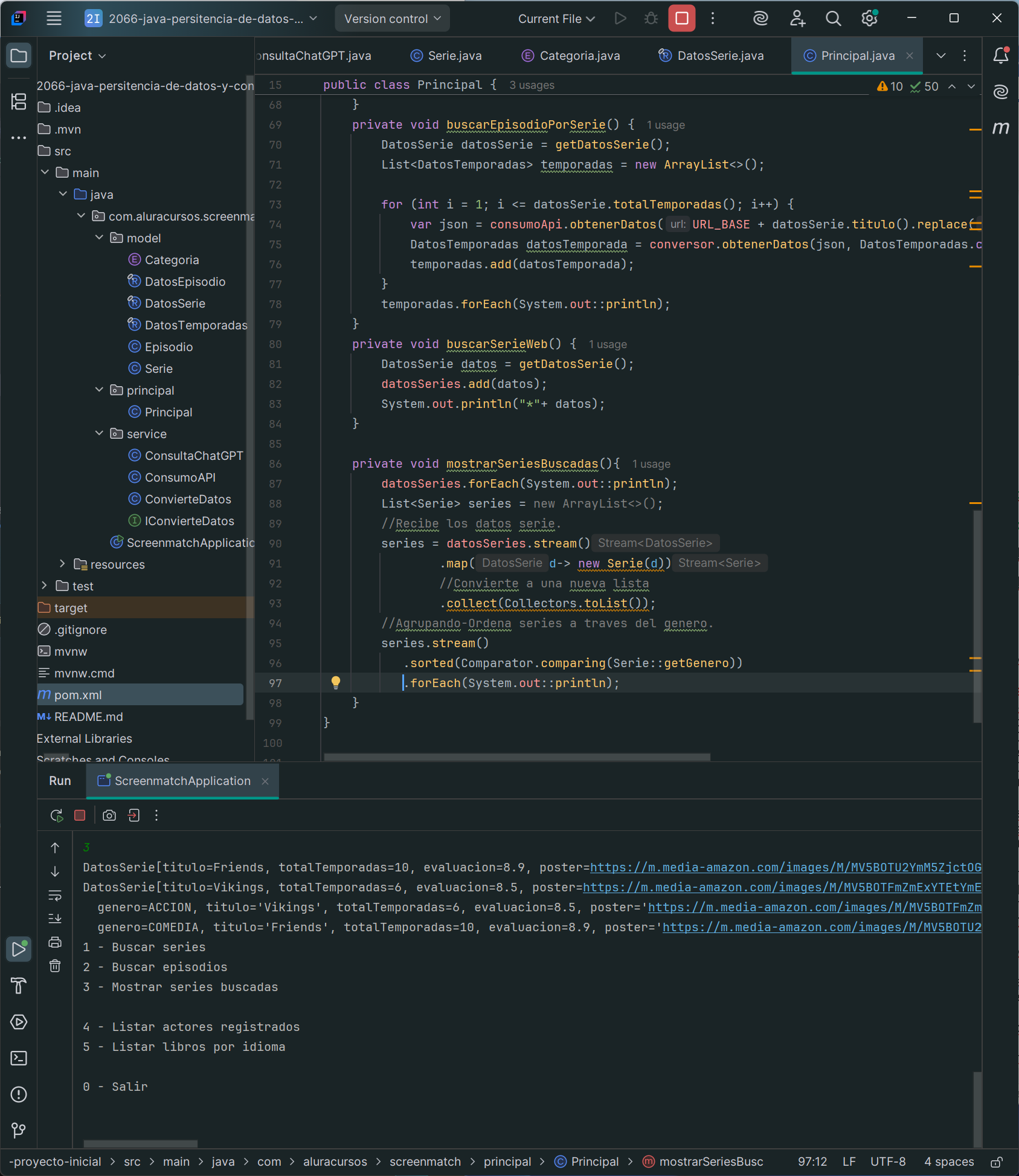Open the Terminal tool window
Screen dimensions: 1019x1176
click(x=19, y=1058)
